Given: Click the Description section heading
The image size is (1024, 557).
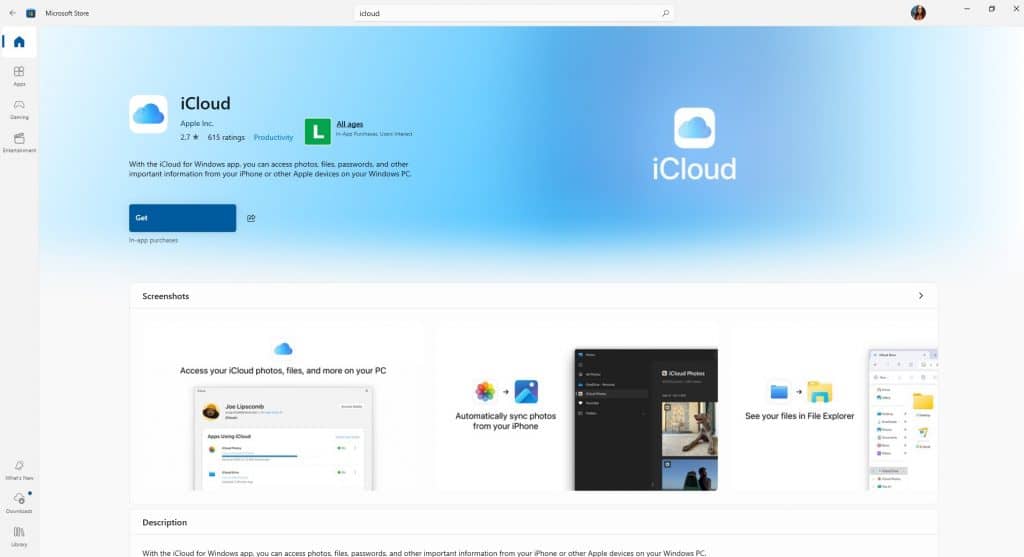Looking at the screenshot, I should pyautogui.click(x=165, y=522).
